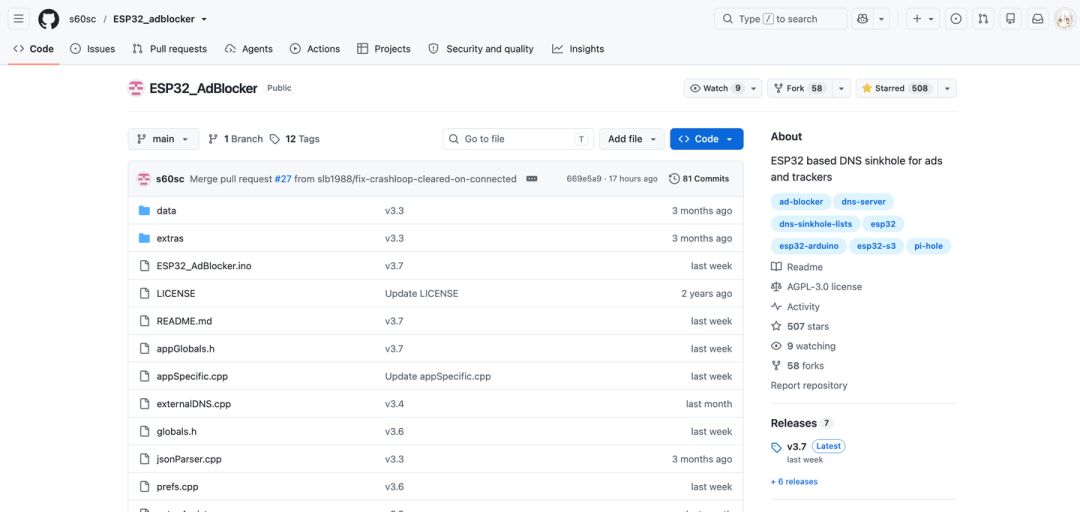Click the tags icon beside 12 Tags
Screen dimensions: 1080x512
pyautogui.click(x=275, y=139)
